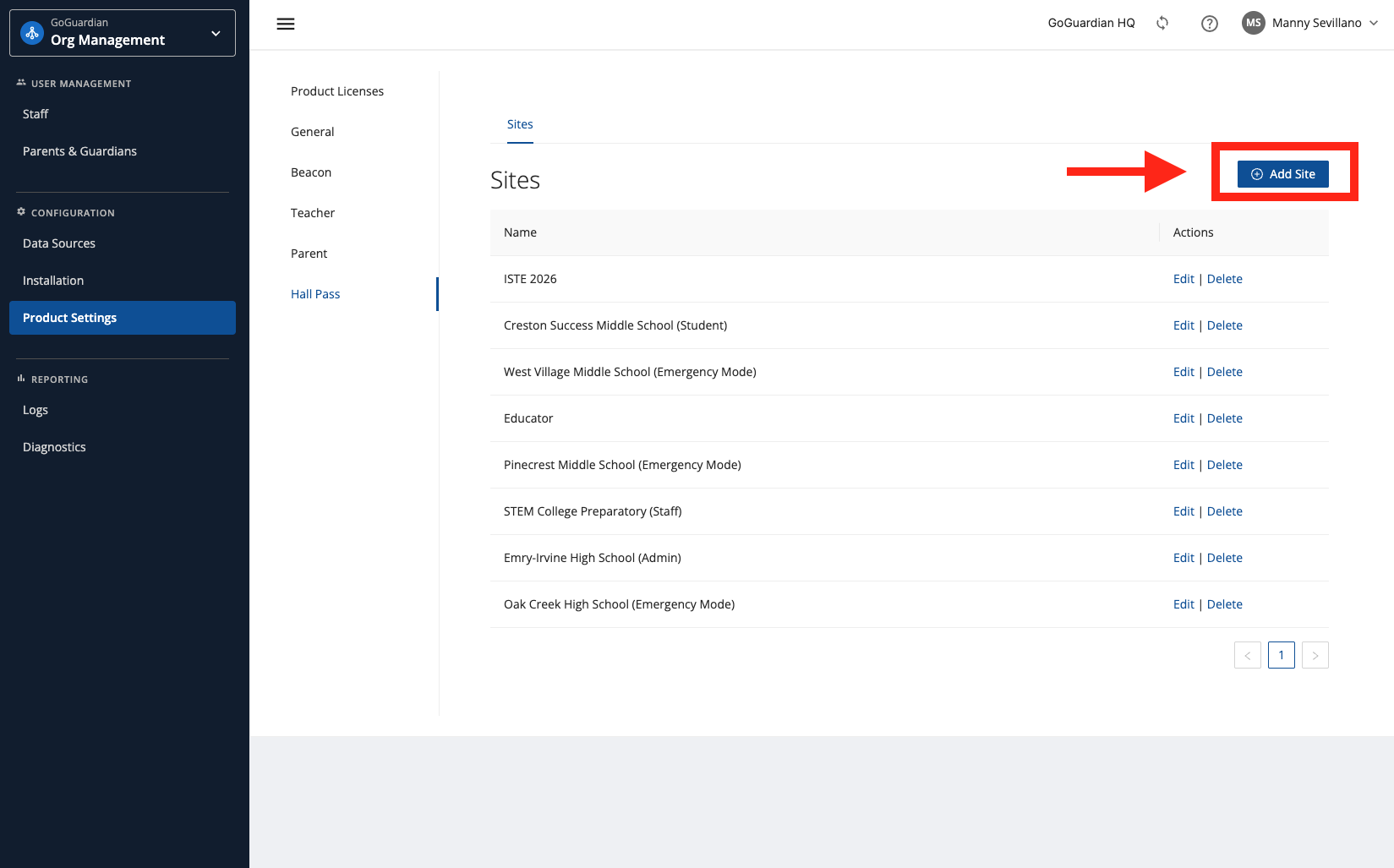Edit Emry-Irvine High School site

[x=1184, y=558]
